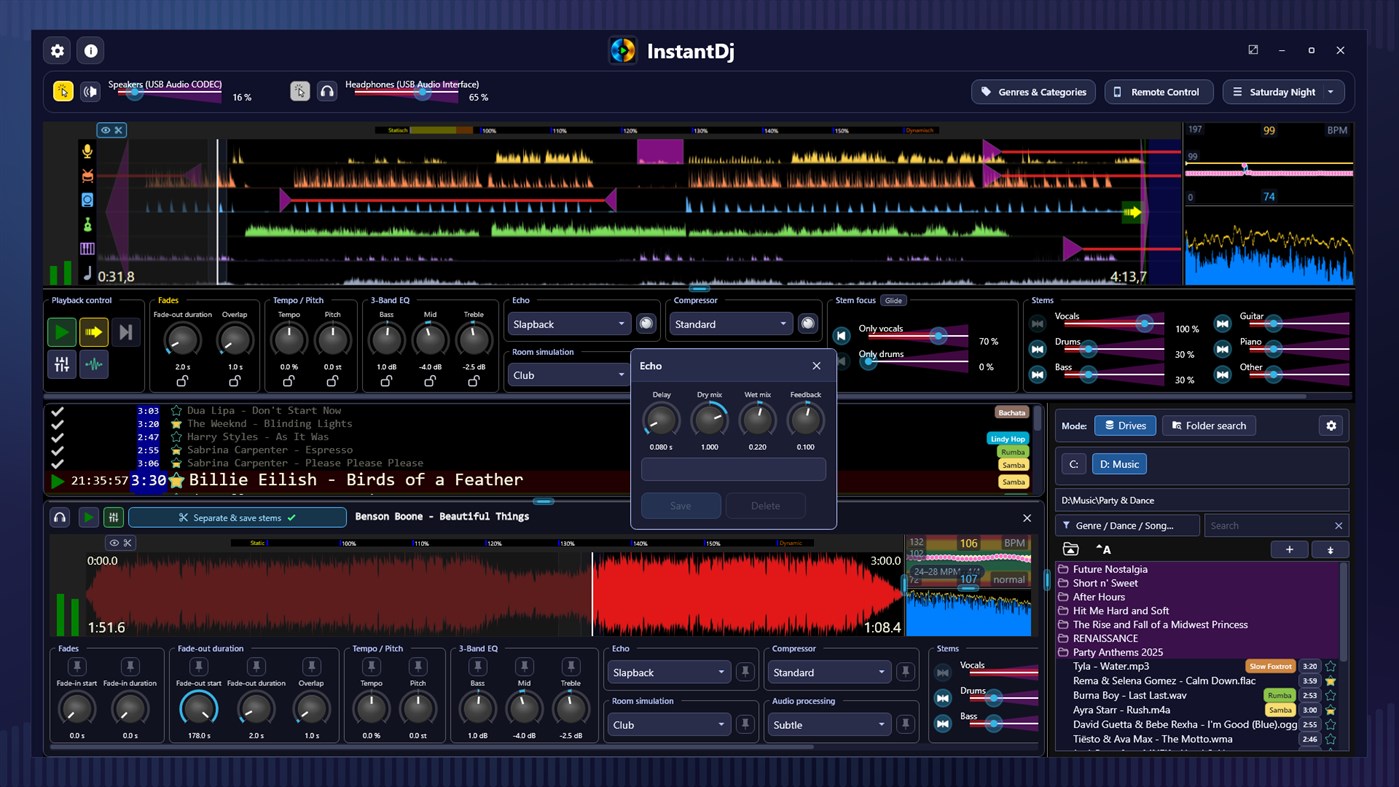Click the sort A icon in file browser

coord(1103,549)
